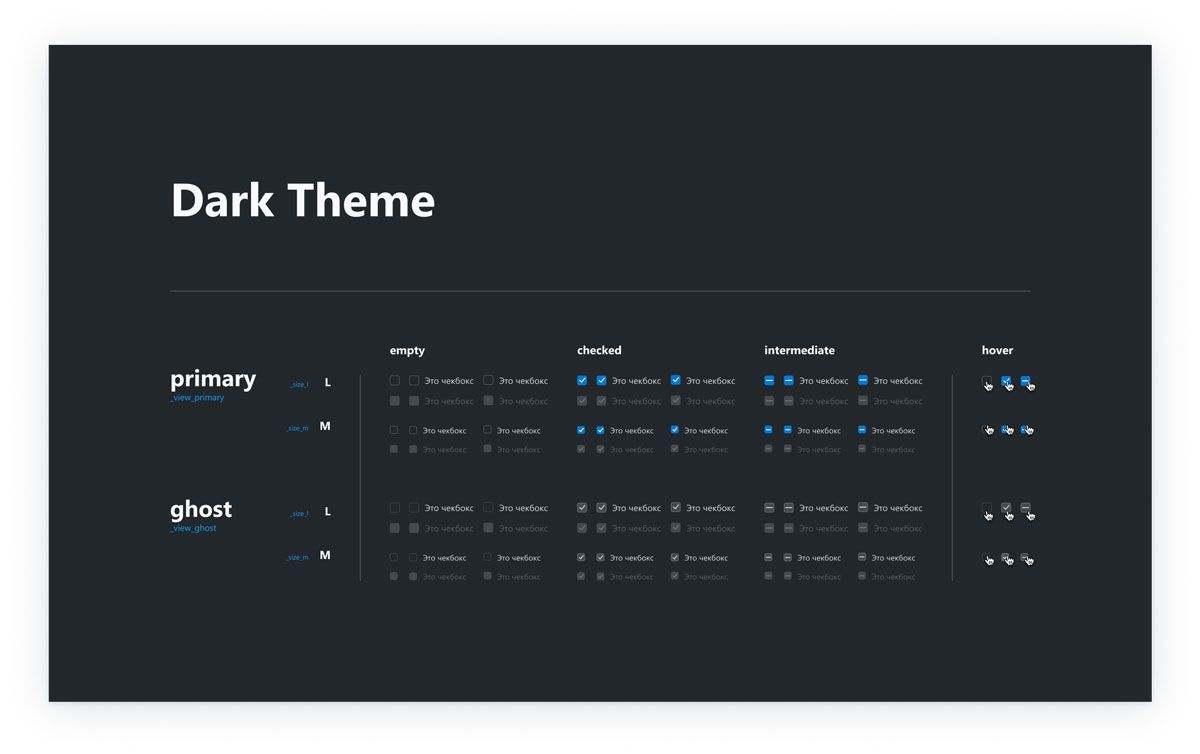Viewport: 1200px width, 754px height.
Task: Click the label-less disabled empty checkbox, ghost size L
Action: point(394,528)
